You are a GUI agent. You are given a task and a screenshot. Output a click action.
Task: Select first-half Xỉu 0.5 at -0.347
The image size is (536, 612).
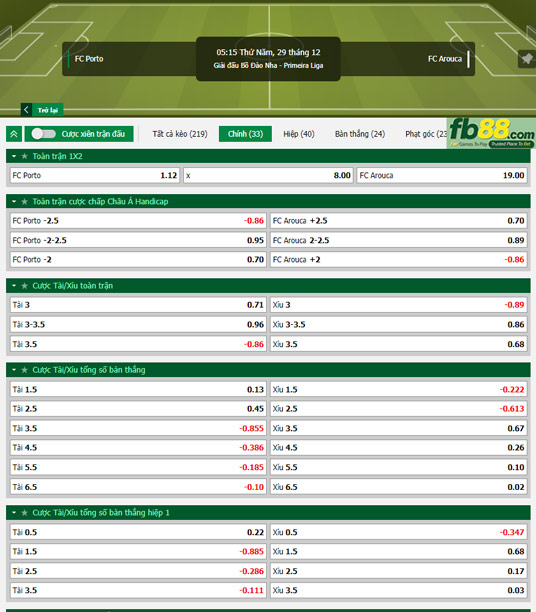click(x=399, y=532)
